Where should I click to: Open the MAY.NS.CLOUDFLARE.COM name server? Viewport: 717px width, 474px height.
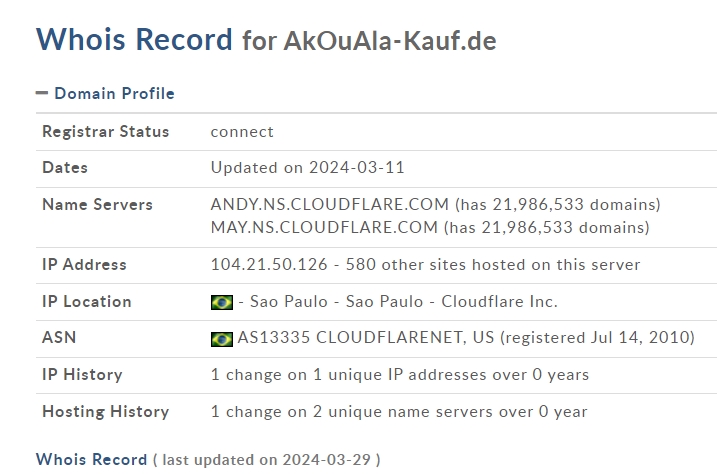pyautogui.click(x=324, y=227)
